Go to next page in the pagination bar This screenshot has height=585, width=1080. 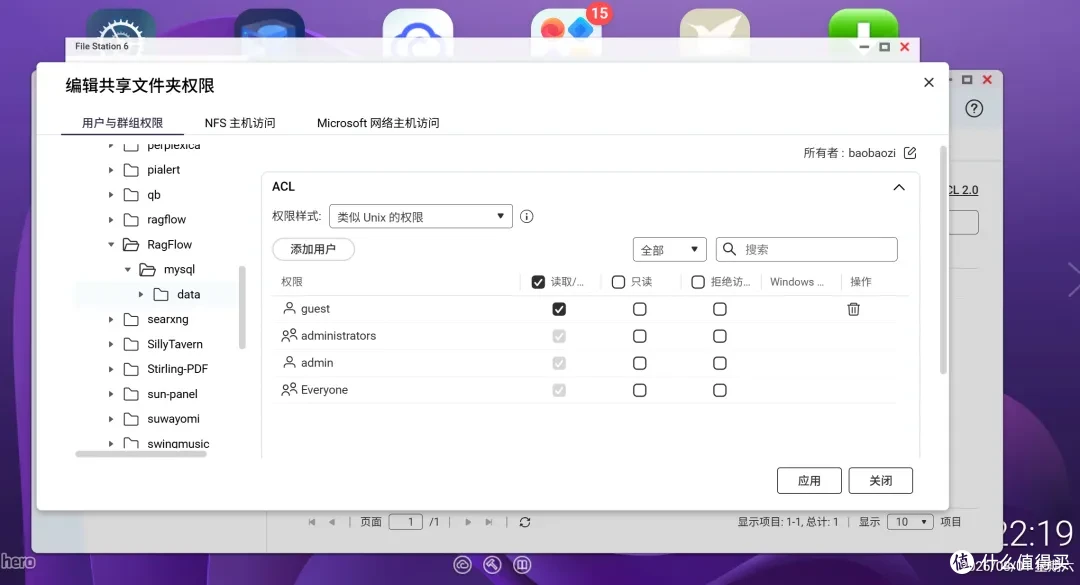pos(468,522)
